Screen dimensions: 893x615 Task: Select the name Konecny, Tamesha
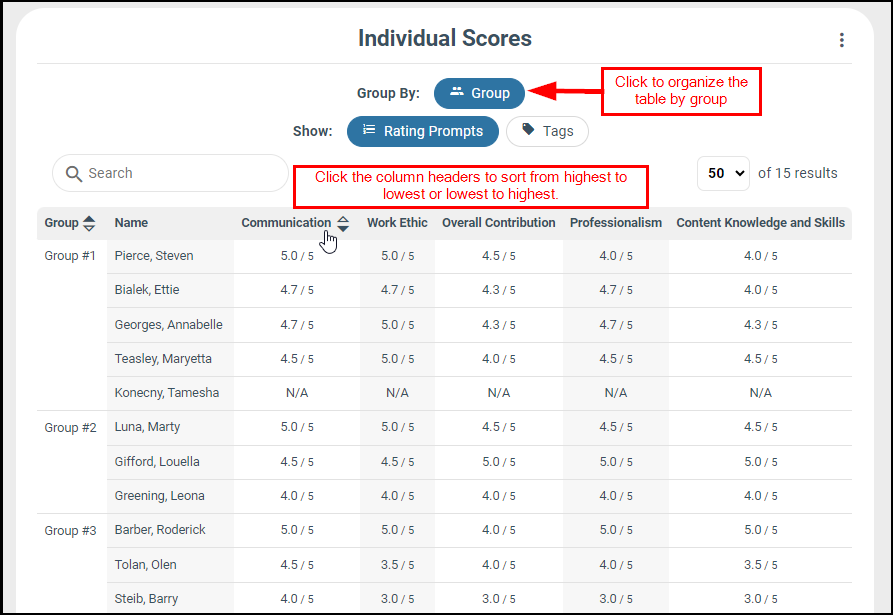(167, 393)
